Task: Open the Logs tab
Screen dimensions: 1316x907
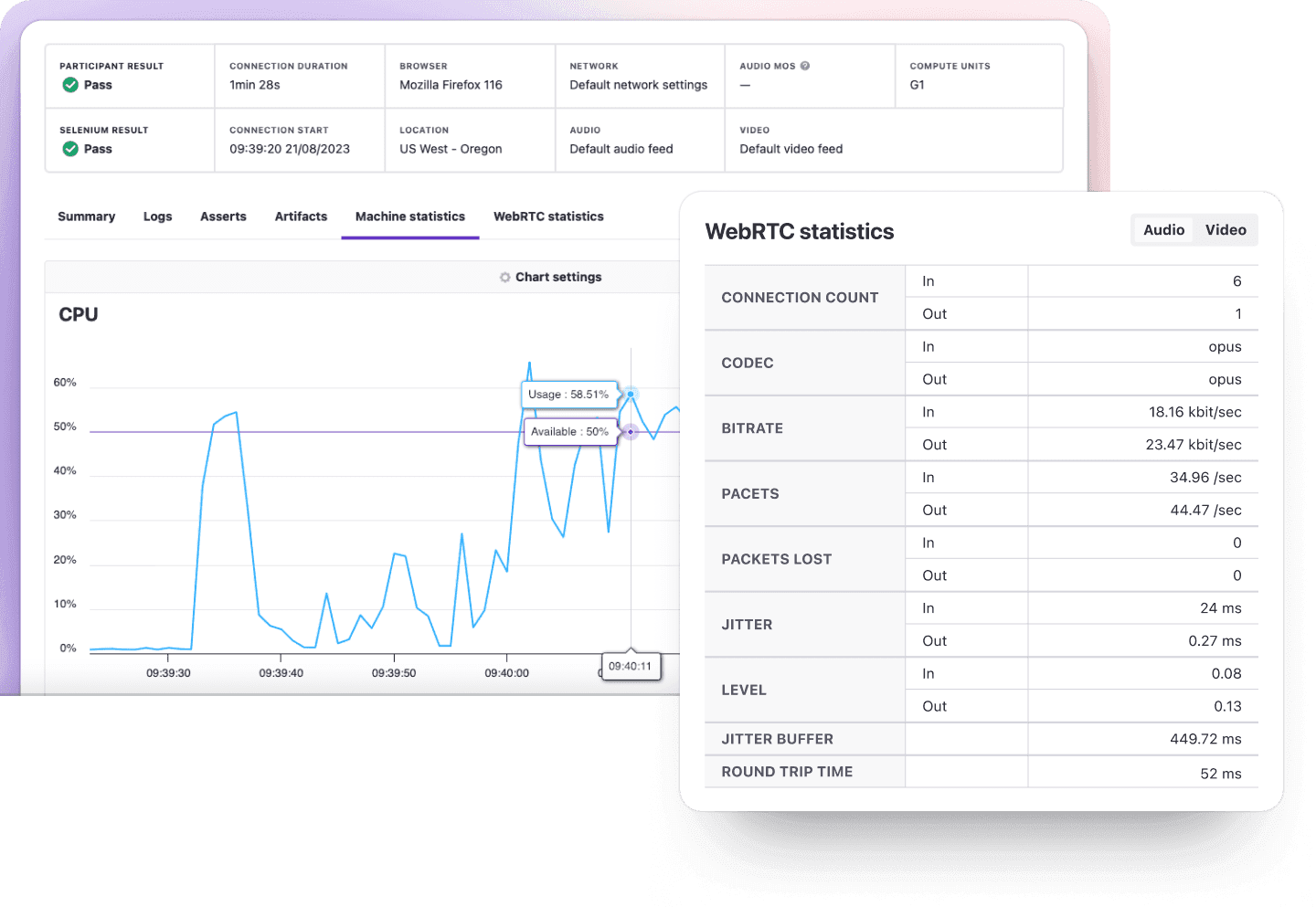Action: (x=157, y=216)
